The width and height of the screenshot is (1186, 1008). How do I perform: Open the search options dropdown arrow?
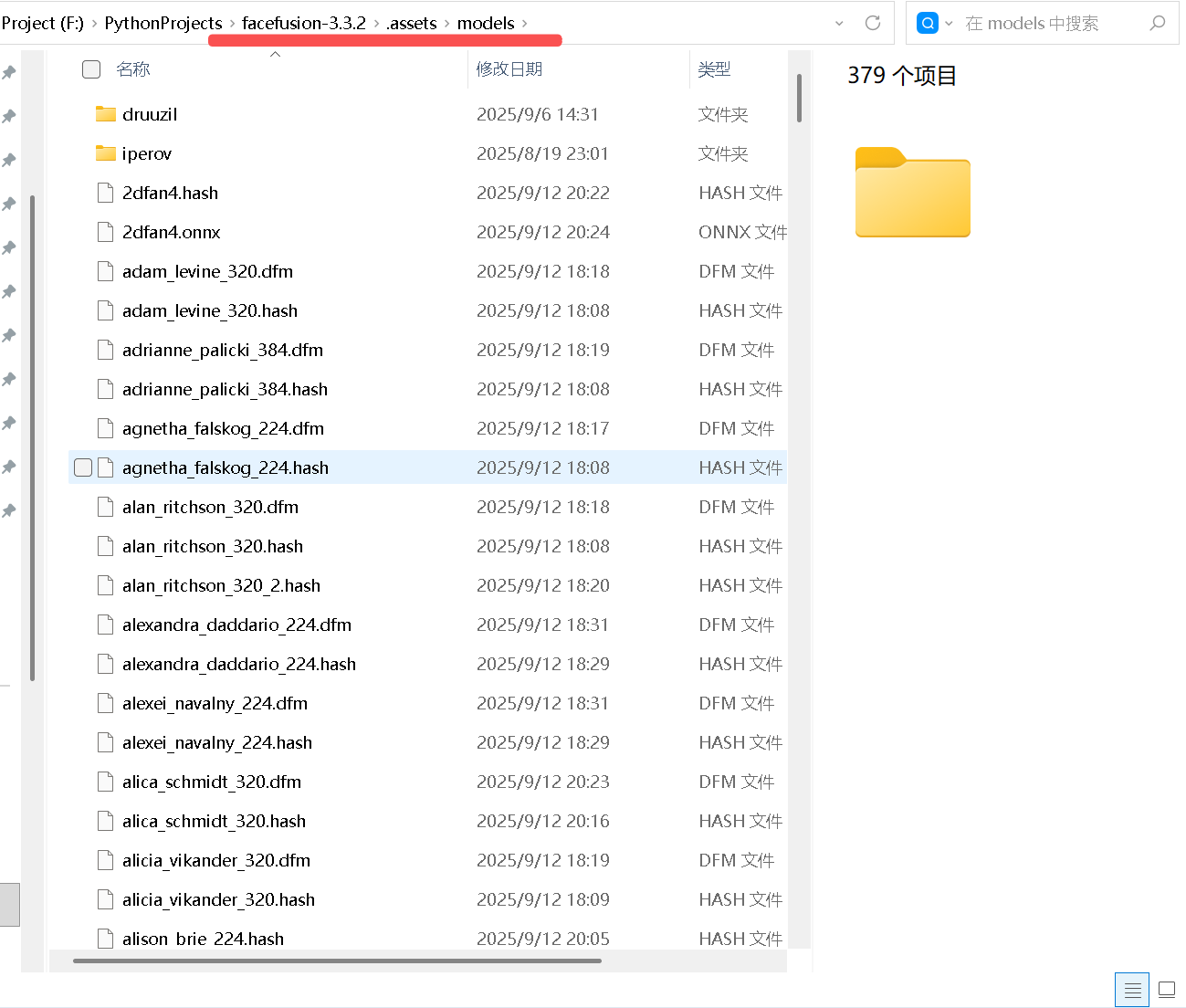[x=949, y=23]
